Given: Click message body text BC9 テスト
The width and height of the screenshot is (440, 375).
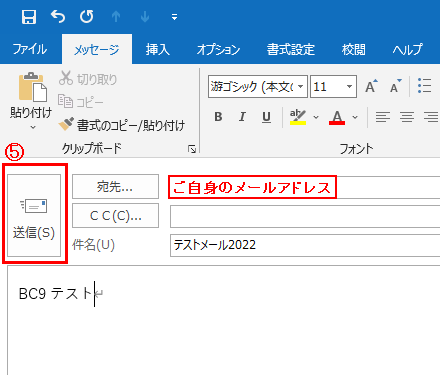Looking at the screenshot, I should tap(55, 294).
